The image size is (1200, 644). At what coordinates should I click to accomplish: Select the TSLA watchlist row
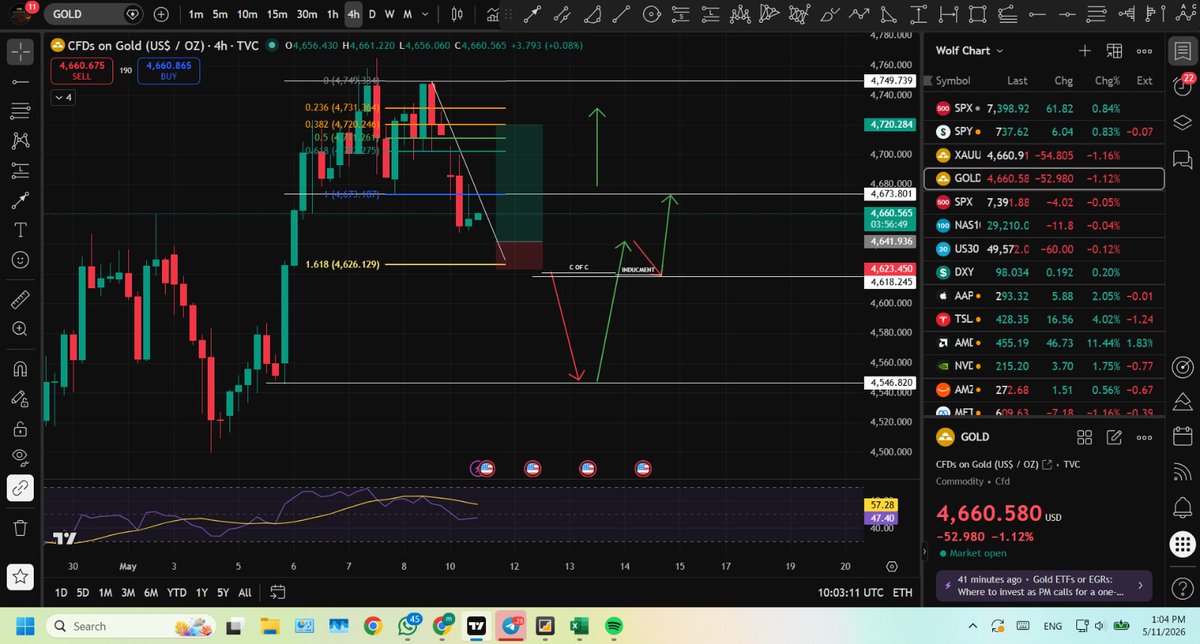click(x=1044, y=319)
